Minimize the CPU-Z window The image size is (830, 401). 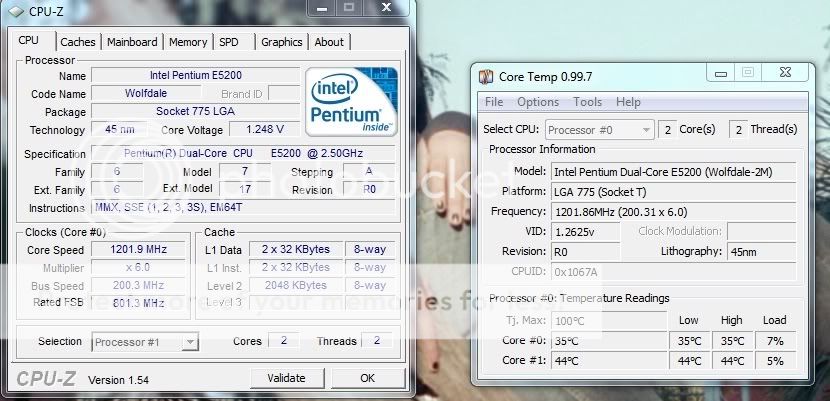pyautogui.click(x=324, y=7)
